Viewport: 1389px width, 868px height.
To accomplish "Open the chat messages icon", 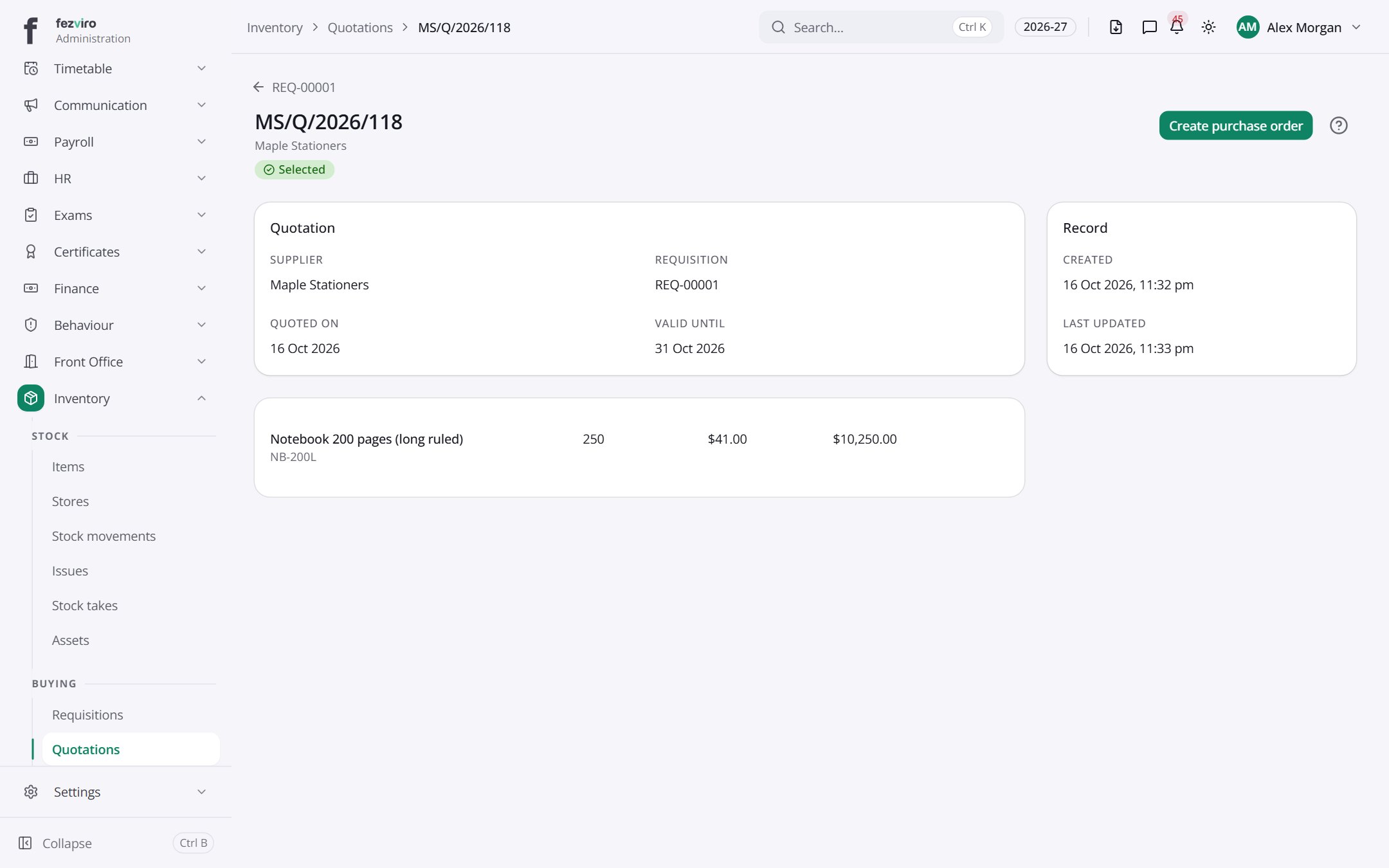I will pos(1149,27).
